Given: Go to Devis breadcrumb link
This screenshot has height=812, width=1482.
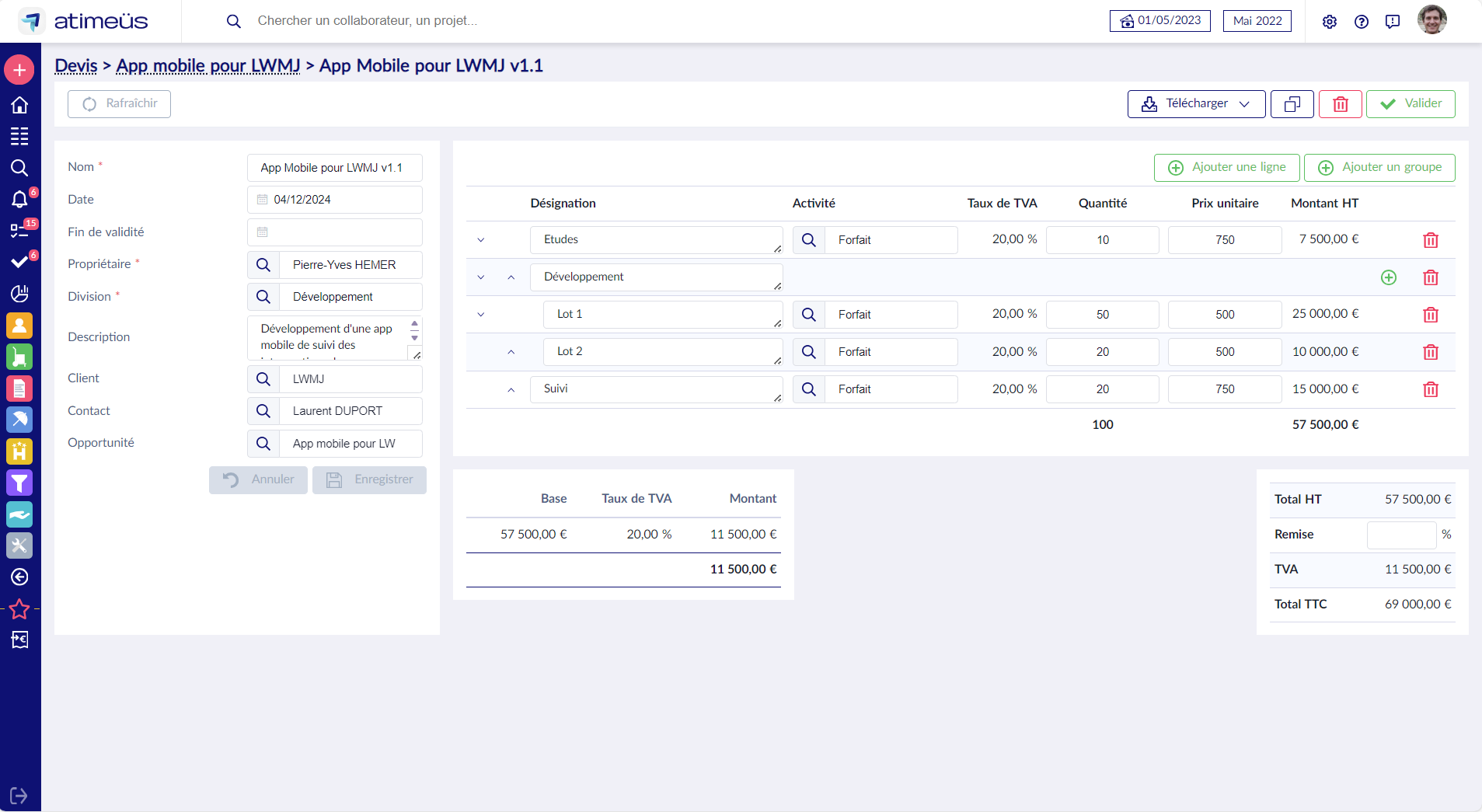Looking at the screenshot, I should tap(76, 66).
